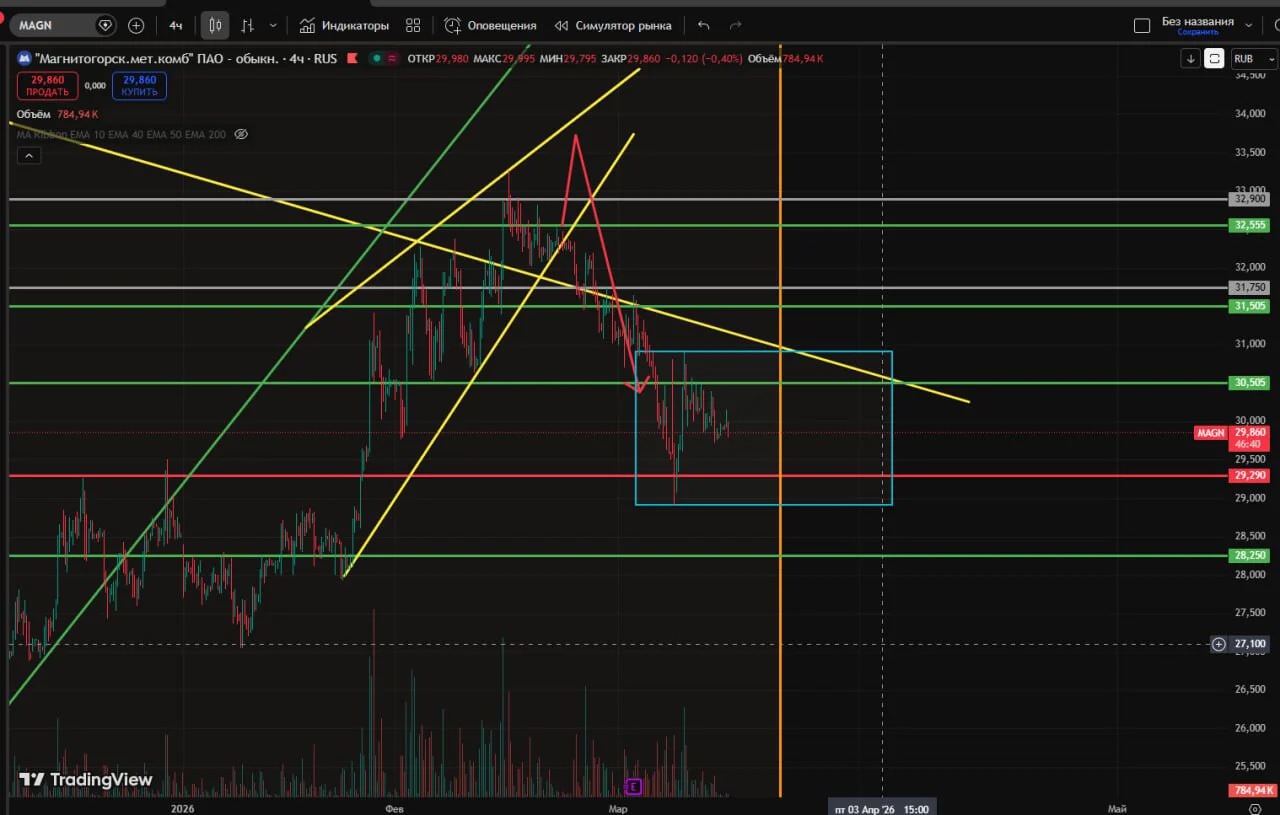
Task: Undo the last chart action
Action: [x=704, y=25]
